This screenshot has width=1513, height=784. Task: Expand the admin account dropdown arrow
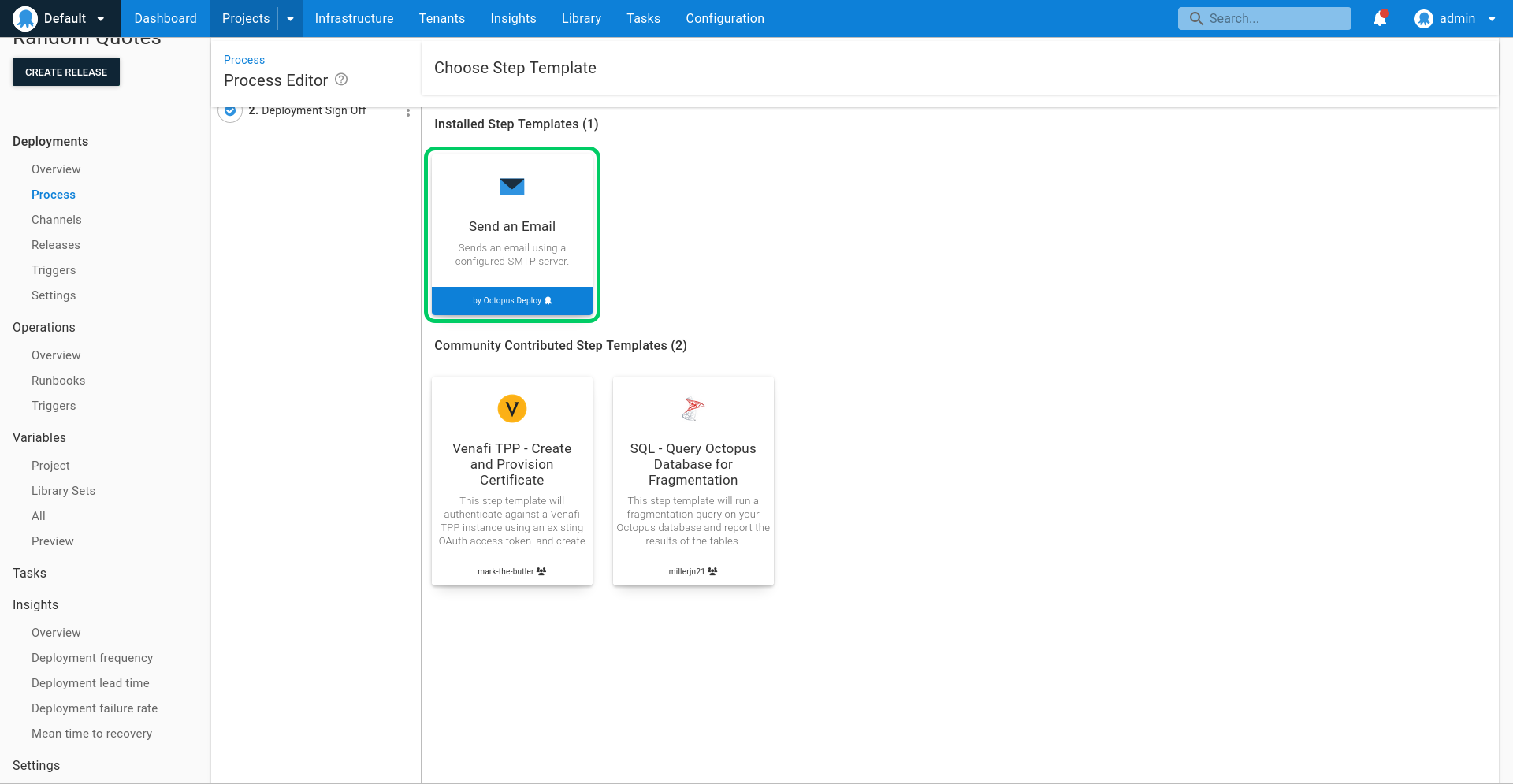pyautogui.click(x=1492, y=19)
